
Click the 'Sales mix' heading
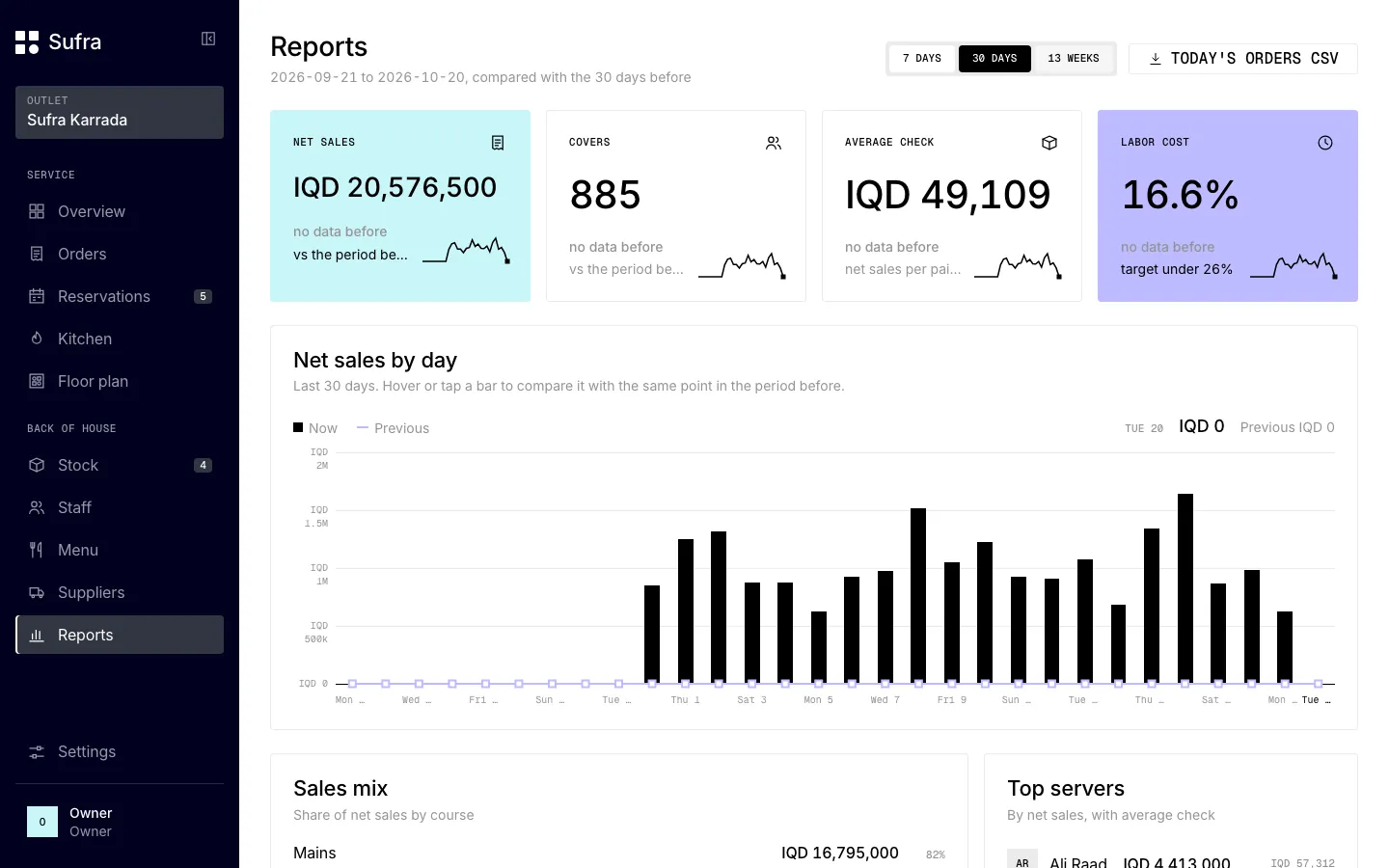(340, 788)
